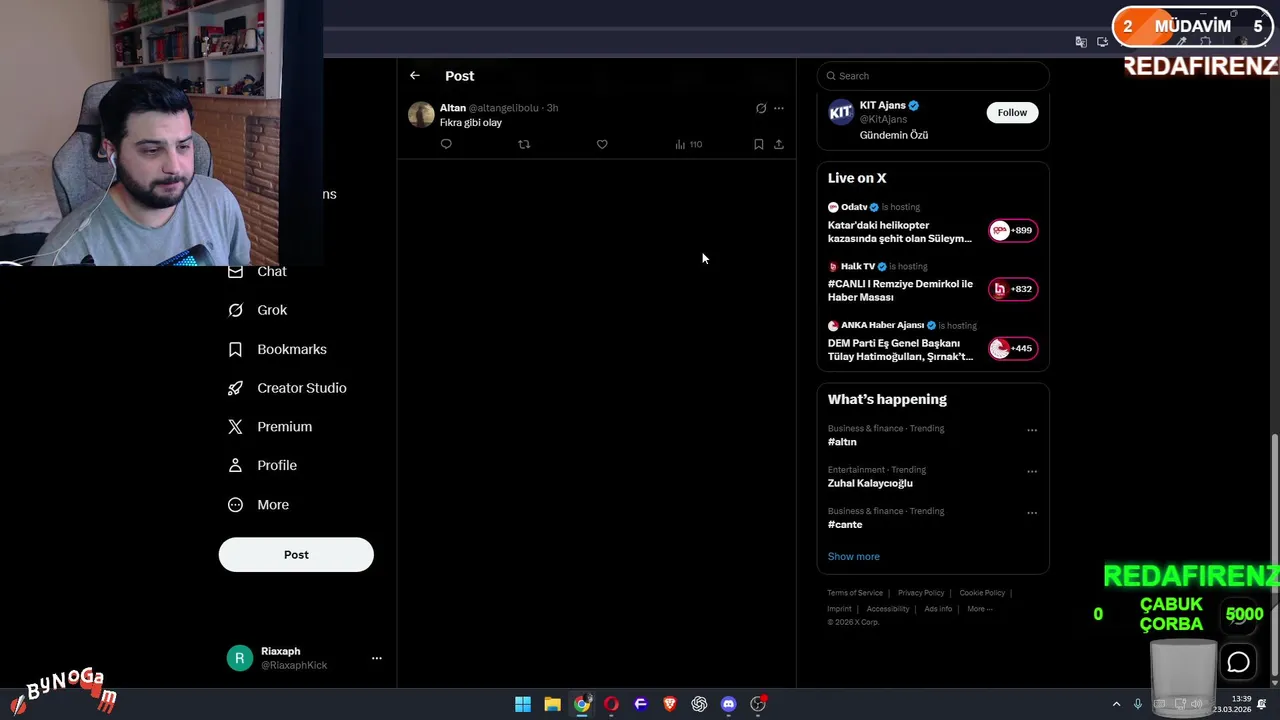1280x720 pixels.
Task: Share Altan's post
Action: [779, 144]
